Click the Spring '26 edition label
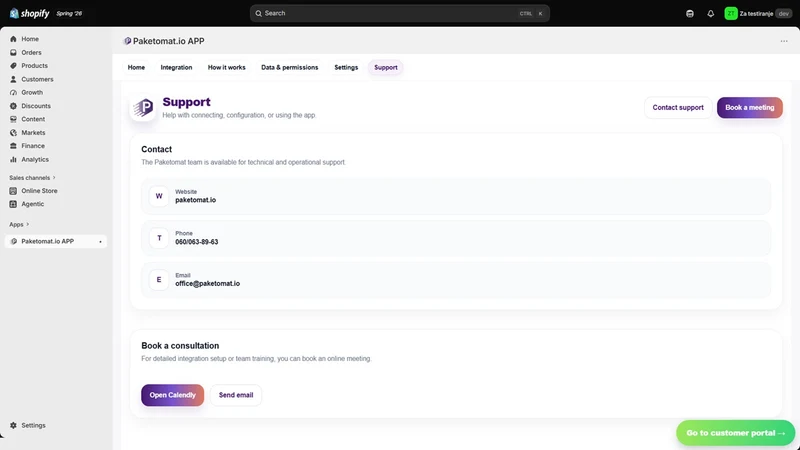 pos(69,14)
